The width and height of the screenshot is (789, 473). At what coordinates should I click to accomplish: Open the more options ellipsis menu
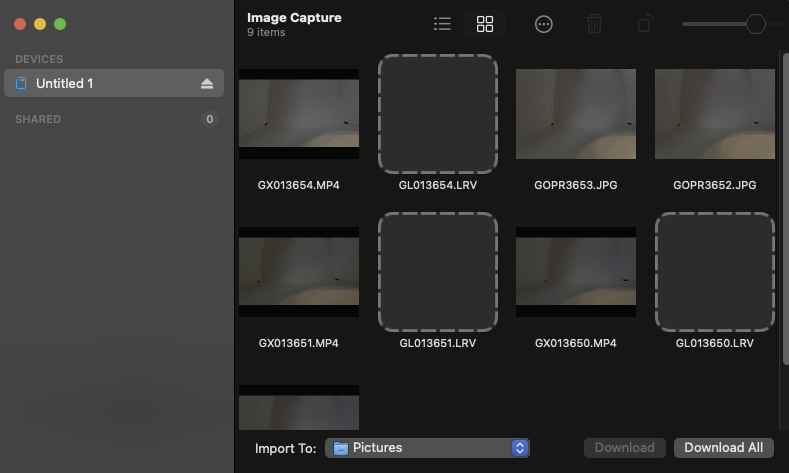[x=543, y=24]
